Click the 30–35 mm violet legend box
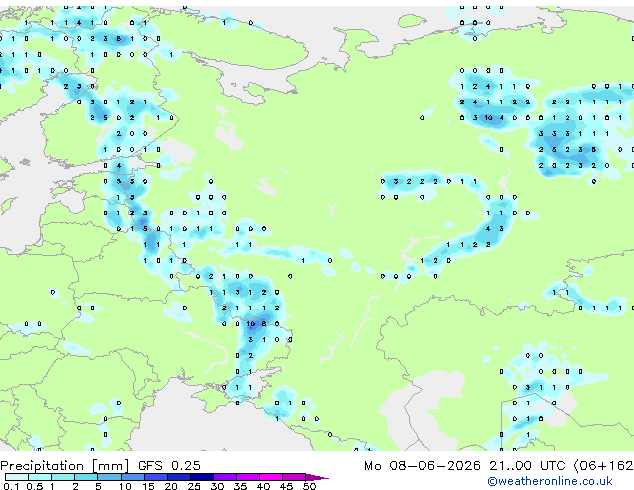This screenshot has height=490, width=634. (225, 477)
